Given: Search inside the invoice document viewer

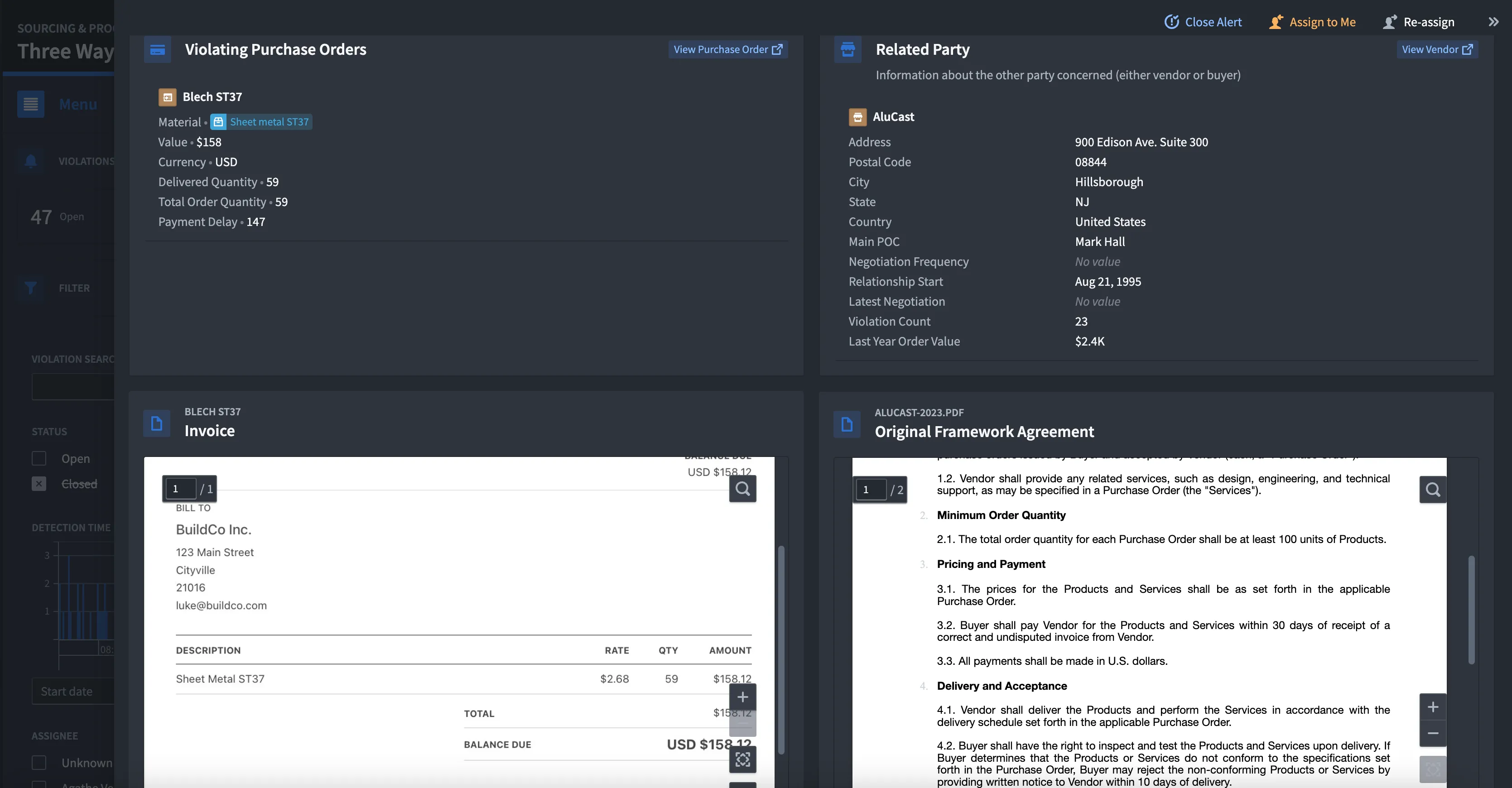Looking at the screenshot, I should pos(742,489).
